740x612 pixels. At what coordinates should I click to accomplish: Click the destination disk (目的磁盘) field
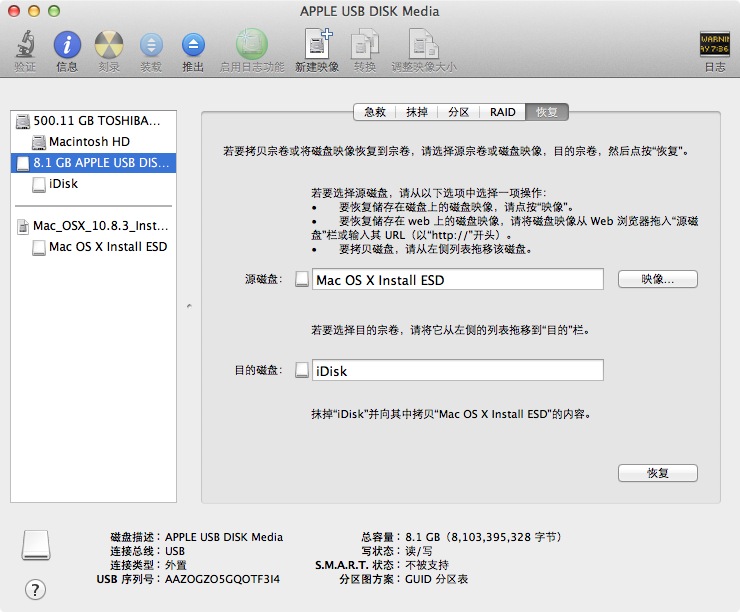coord(457,370)
